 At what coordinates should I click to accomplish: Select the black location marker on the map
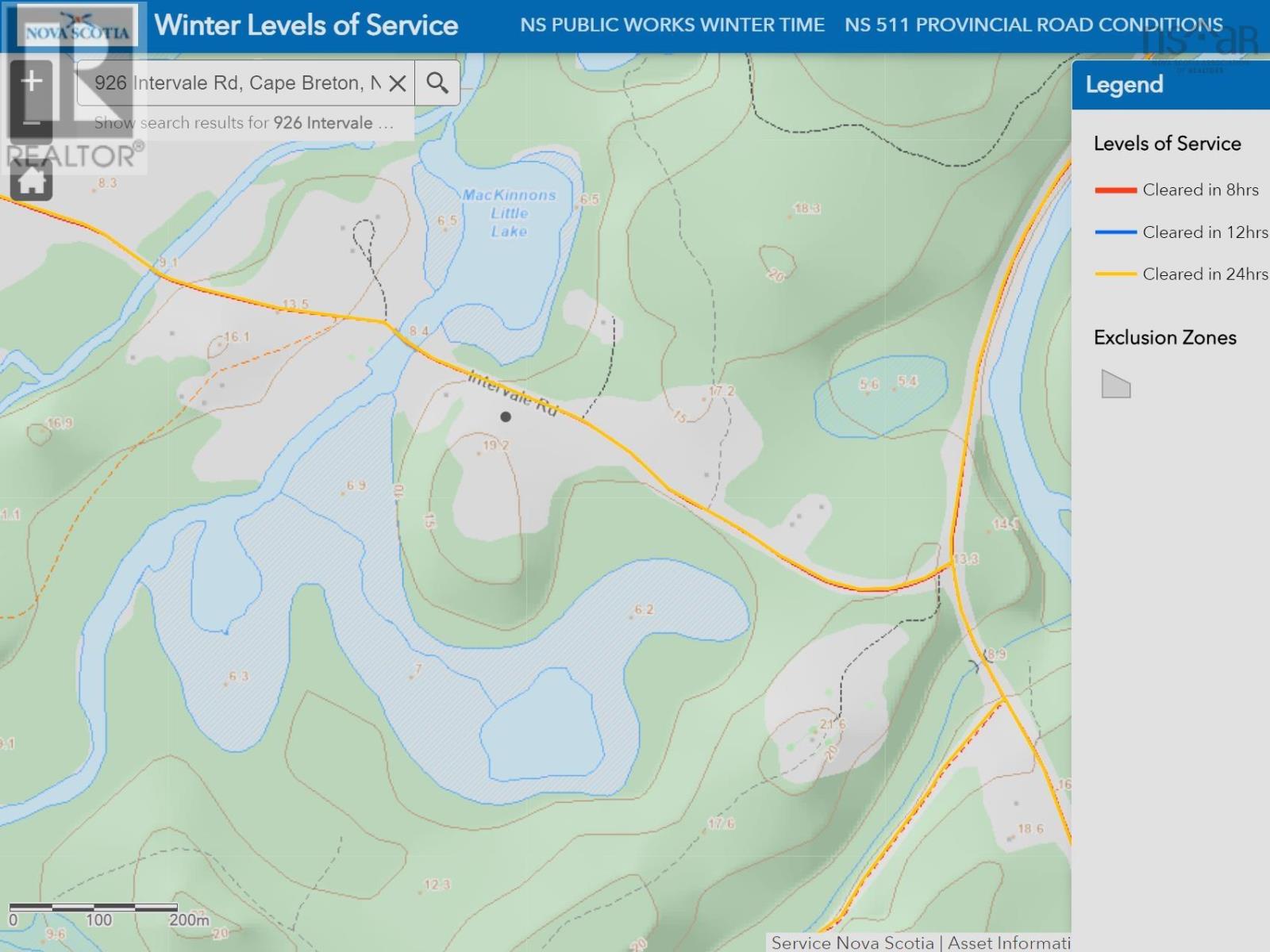(x=506, y=416)
